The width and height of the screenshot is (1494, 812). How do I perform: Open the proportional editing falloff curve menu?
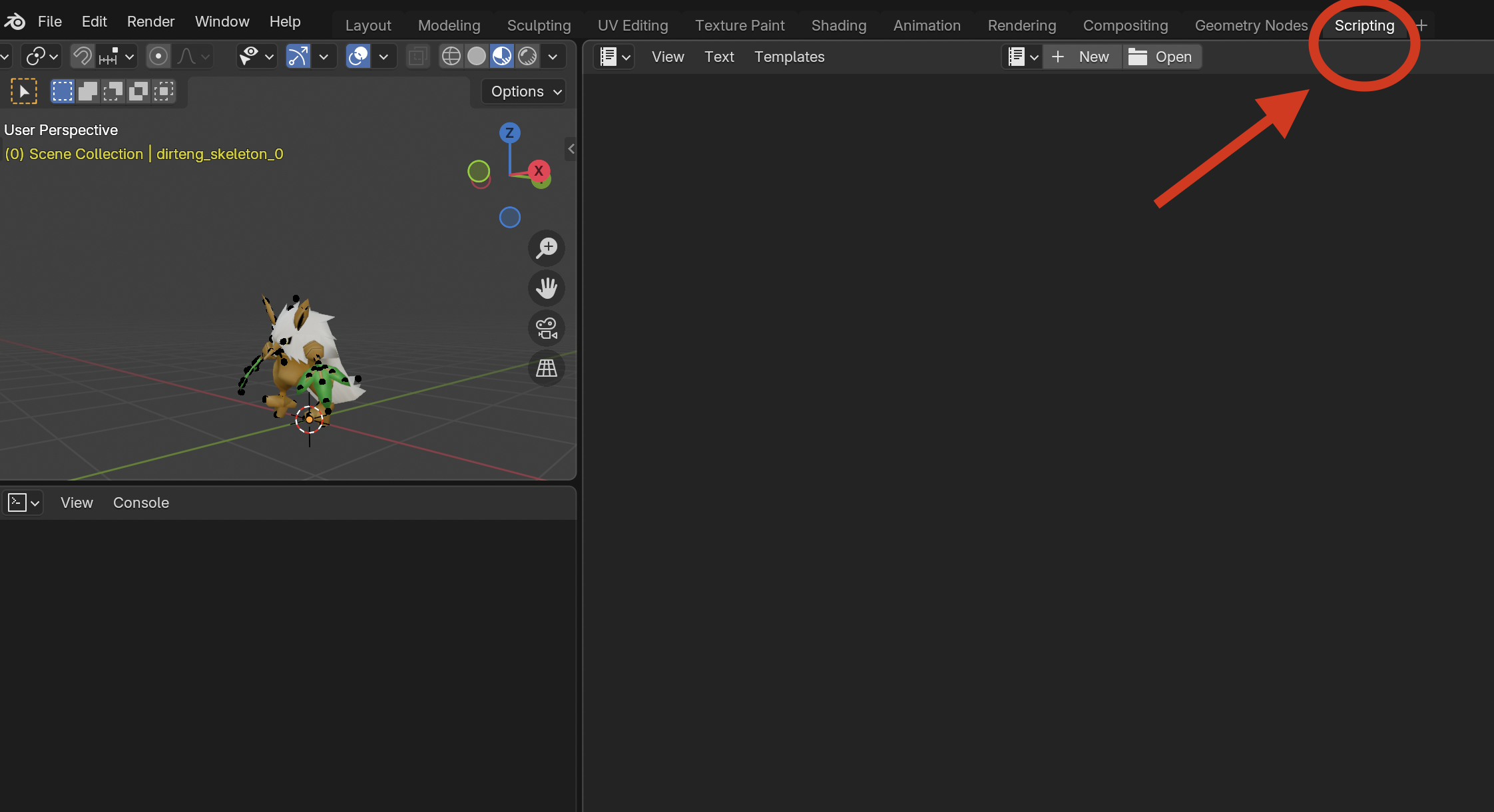coord(193,57)
